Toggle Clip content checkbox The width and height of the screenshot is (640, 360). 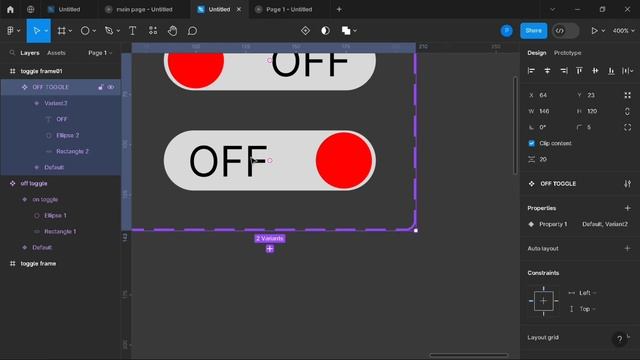pos(531,143)
